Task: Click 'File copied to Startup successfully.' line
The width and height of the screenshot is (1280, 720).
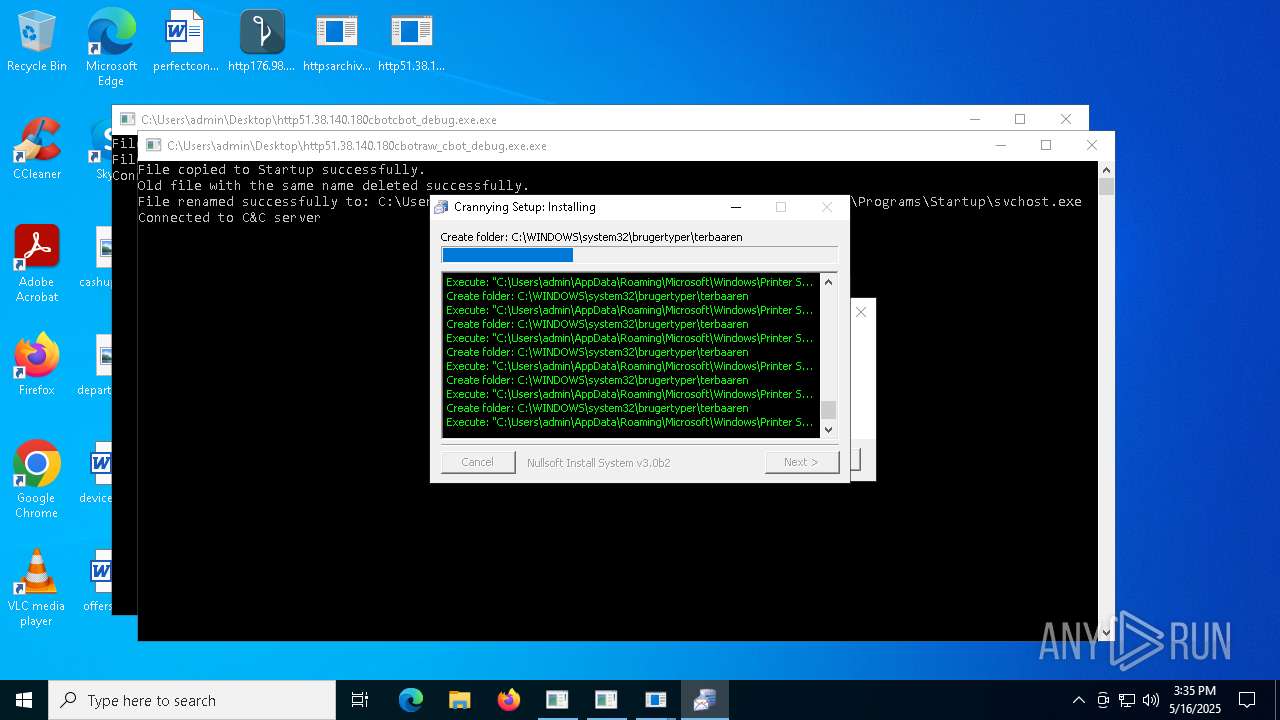Action: [x=281, y=169]
